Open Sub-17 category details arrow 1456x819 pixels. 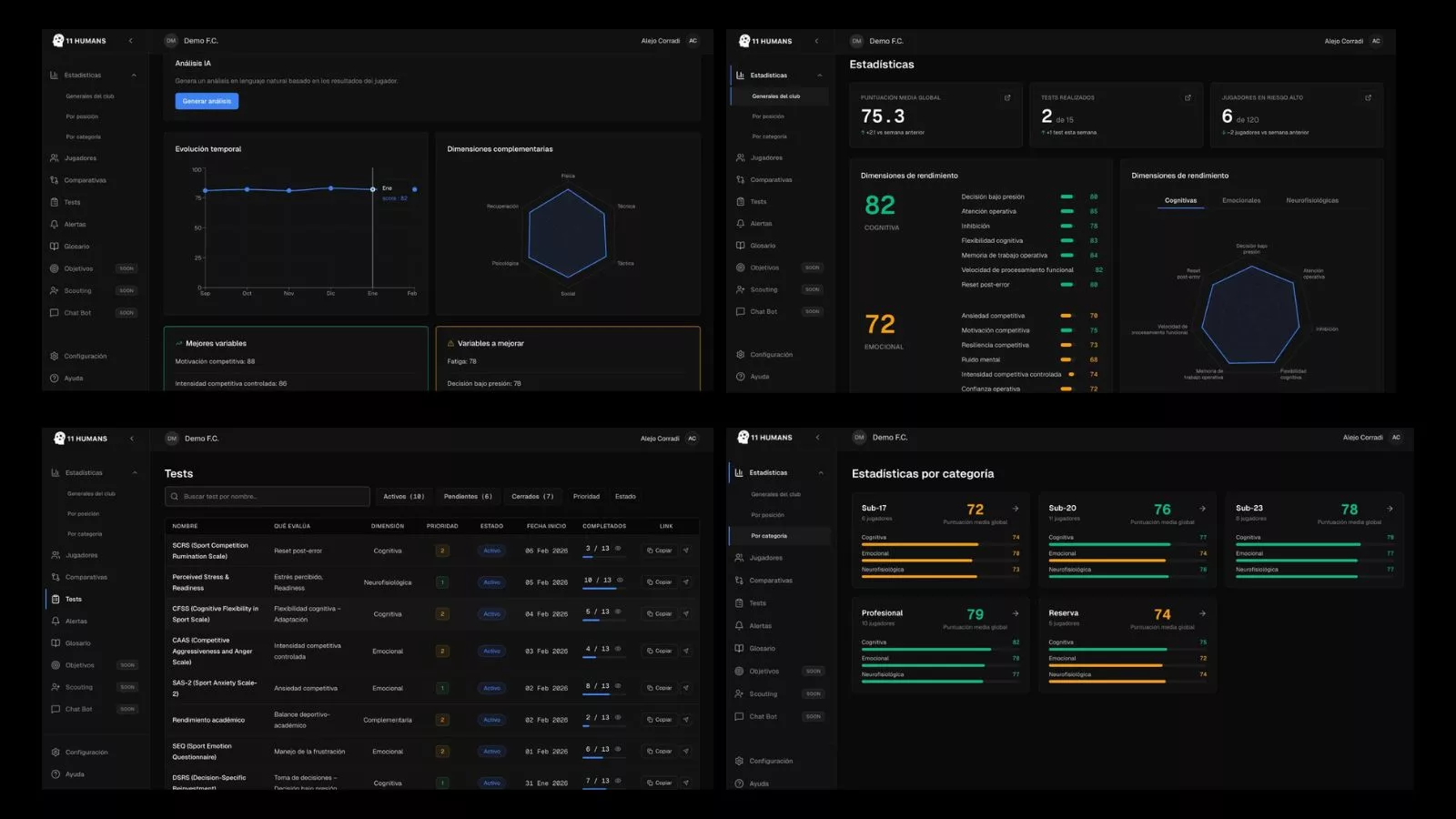point(1016,509)
